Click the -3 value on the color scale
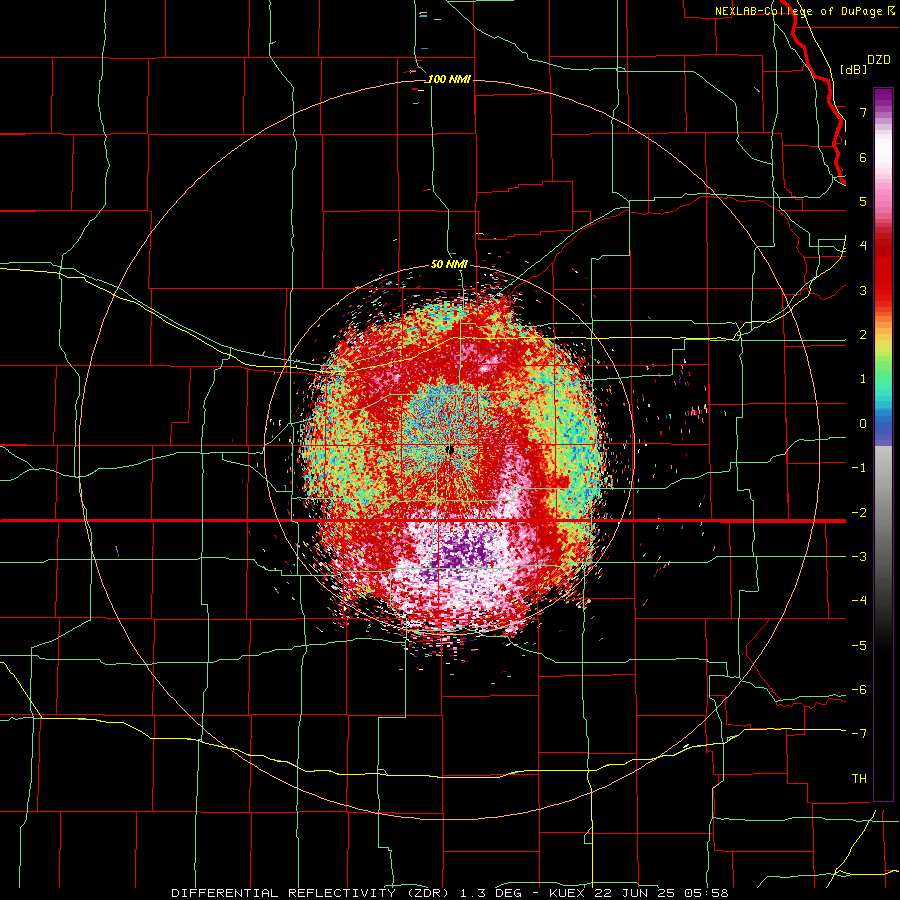This screenshot has width=900, height=900. point(859,557)
